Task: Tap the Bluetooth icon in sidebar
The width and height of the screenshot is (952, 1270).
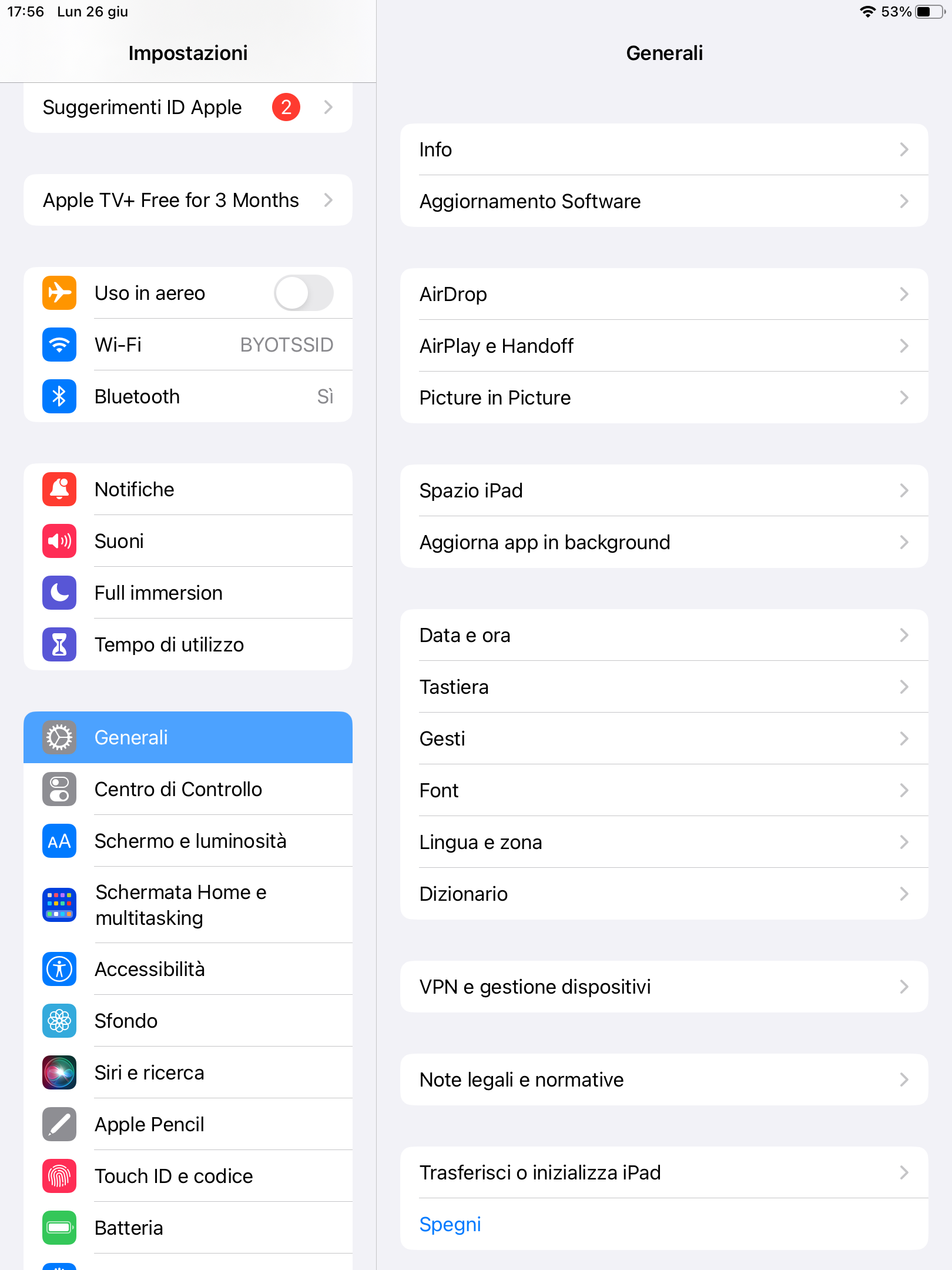Action: pos(59,396)
